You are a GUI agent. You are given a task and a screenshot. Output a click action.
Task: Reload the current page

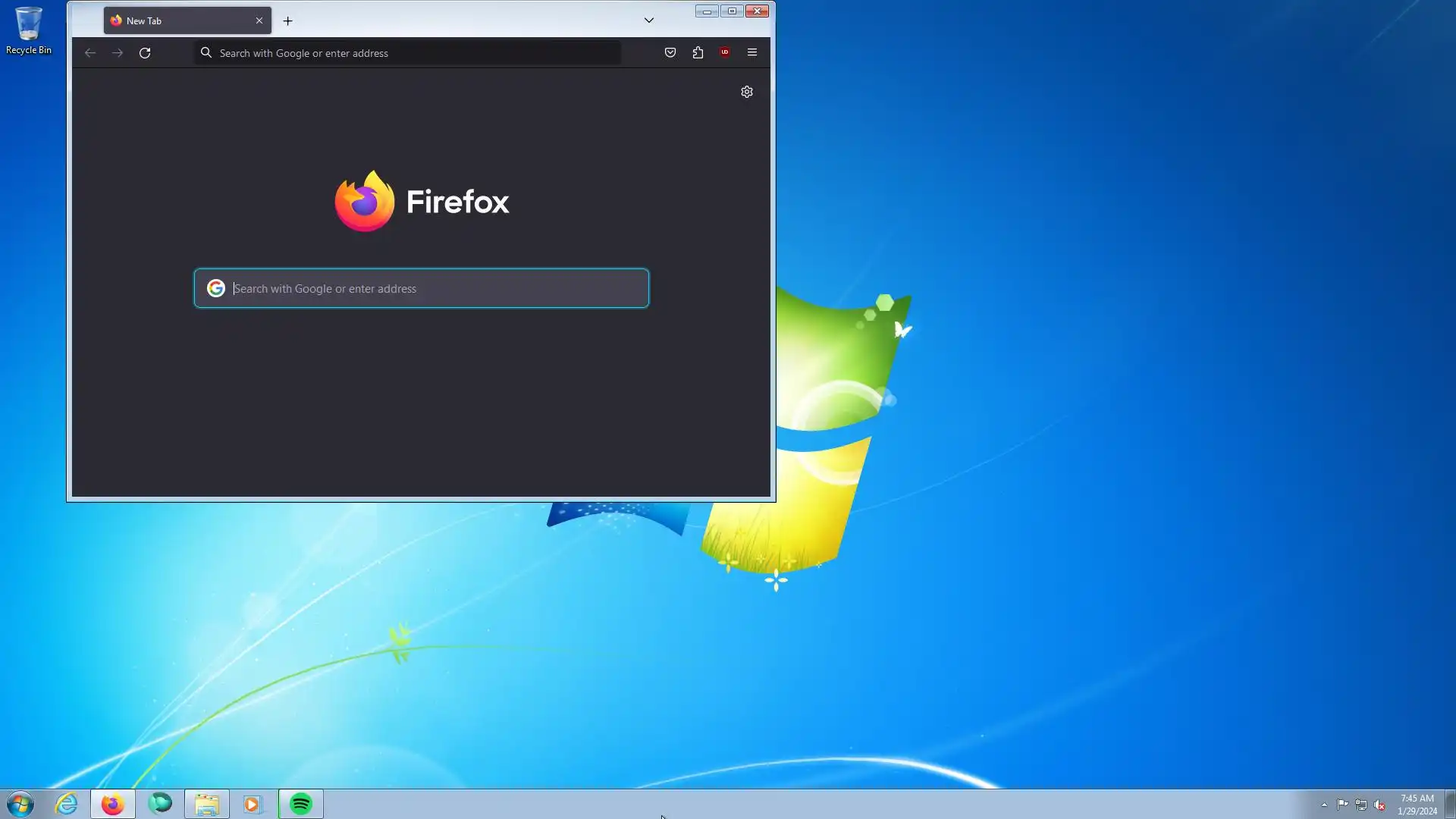[x=145, y=53]
